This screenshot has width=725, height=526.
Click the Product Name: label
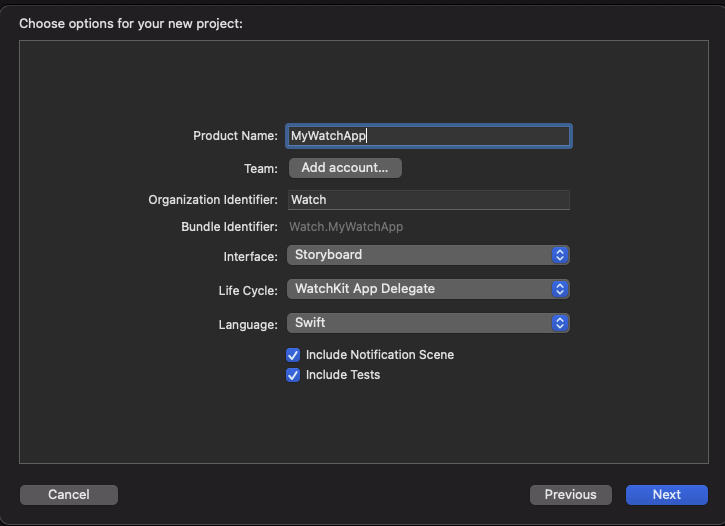pyautogui.click(x=235, y=136)
